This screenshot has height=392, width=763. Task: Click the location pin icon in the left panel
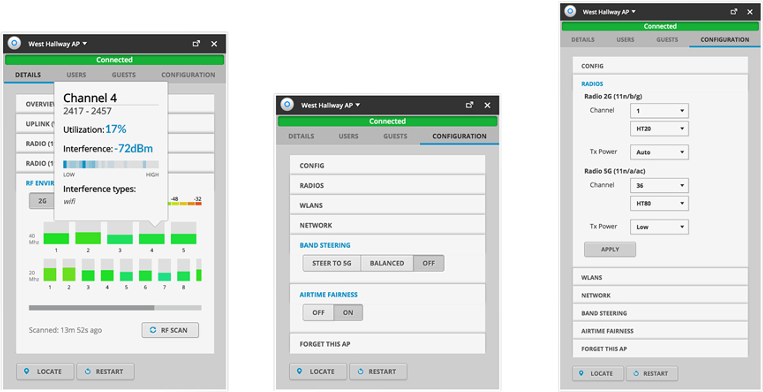click(x=27, y=372)
